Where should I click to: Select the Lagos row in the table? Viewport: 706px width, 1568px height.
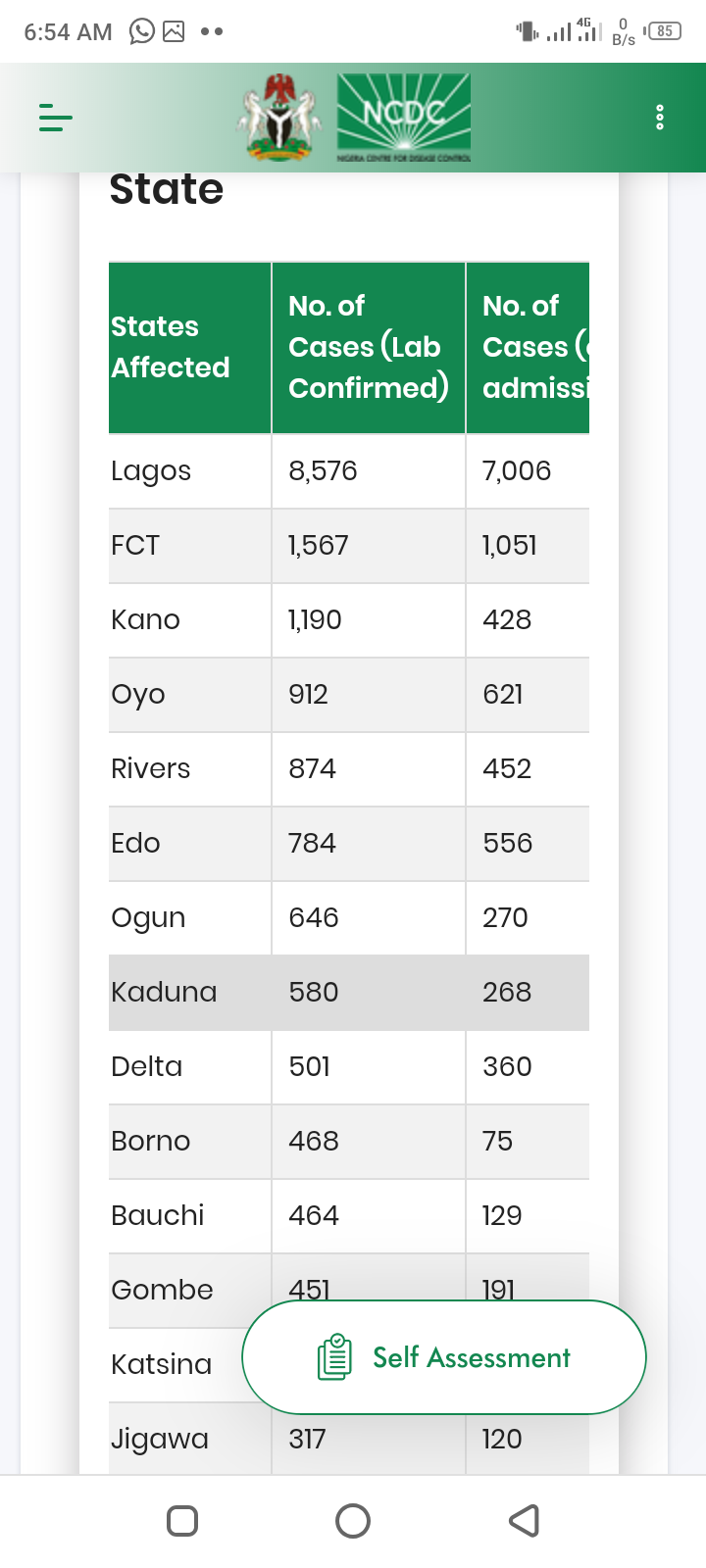coord(348,471)
